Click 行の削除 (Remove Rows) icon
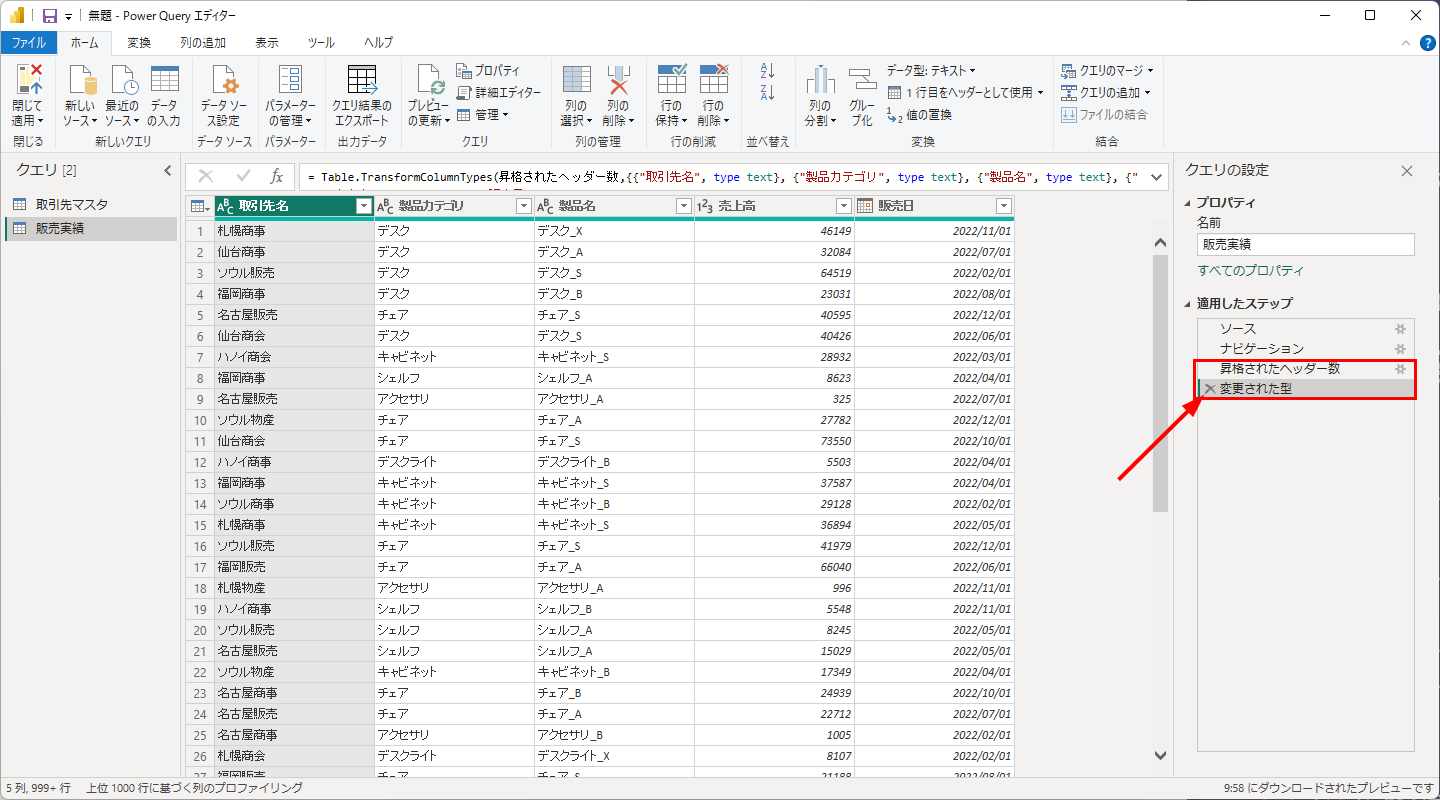1440x800 pixels. (x=713, y=79)
